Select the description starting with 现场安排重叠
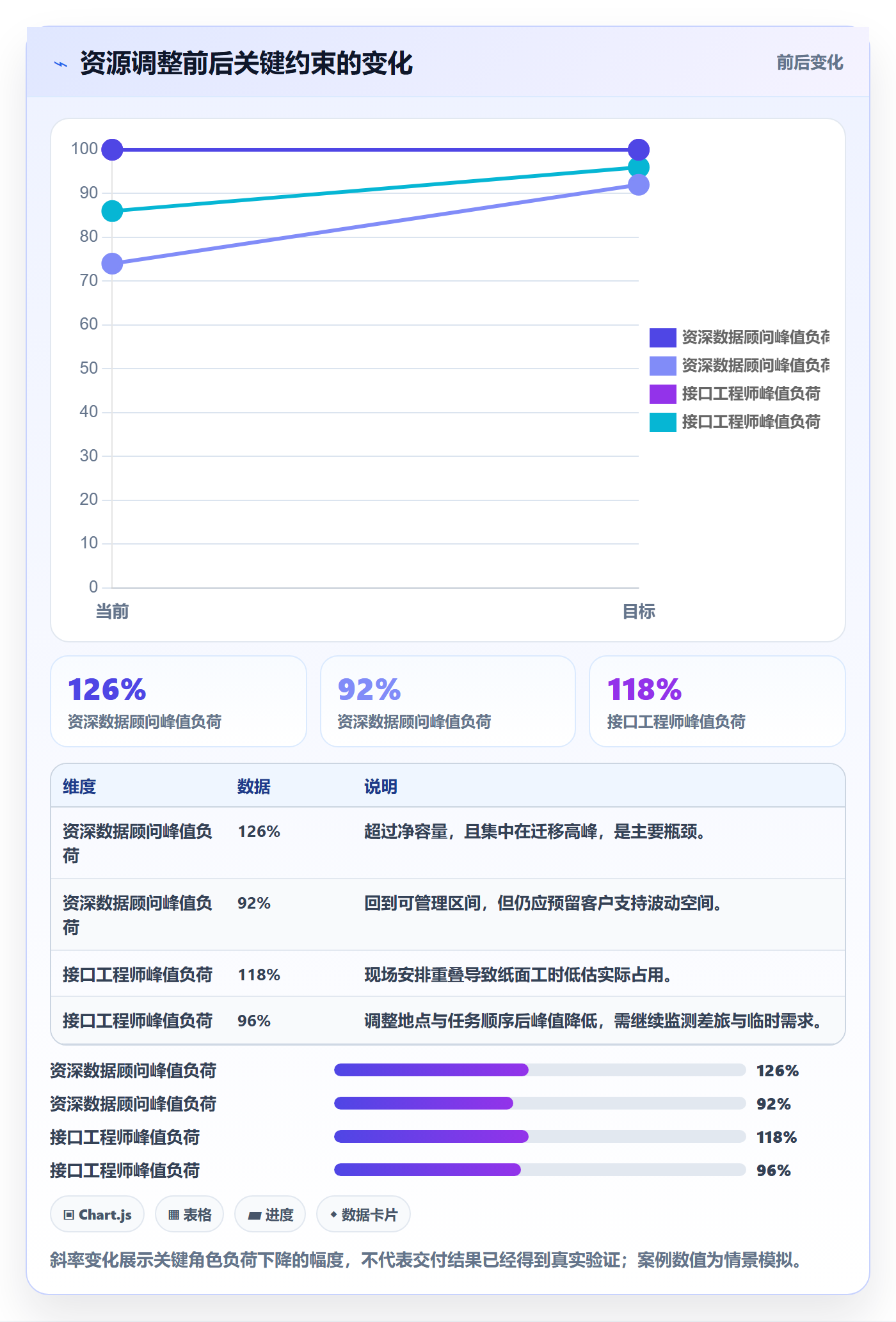This screenshot has height=1322, width=896. (x=518, y=975)
